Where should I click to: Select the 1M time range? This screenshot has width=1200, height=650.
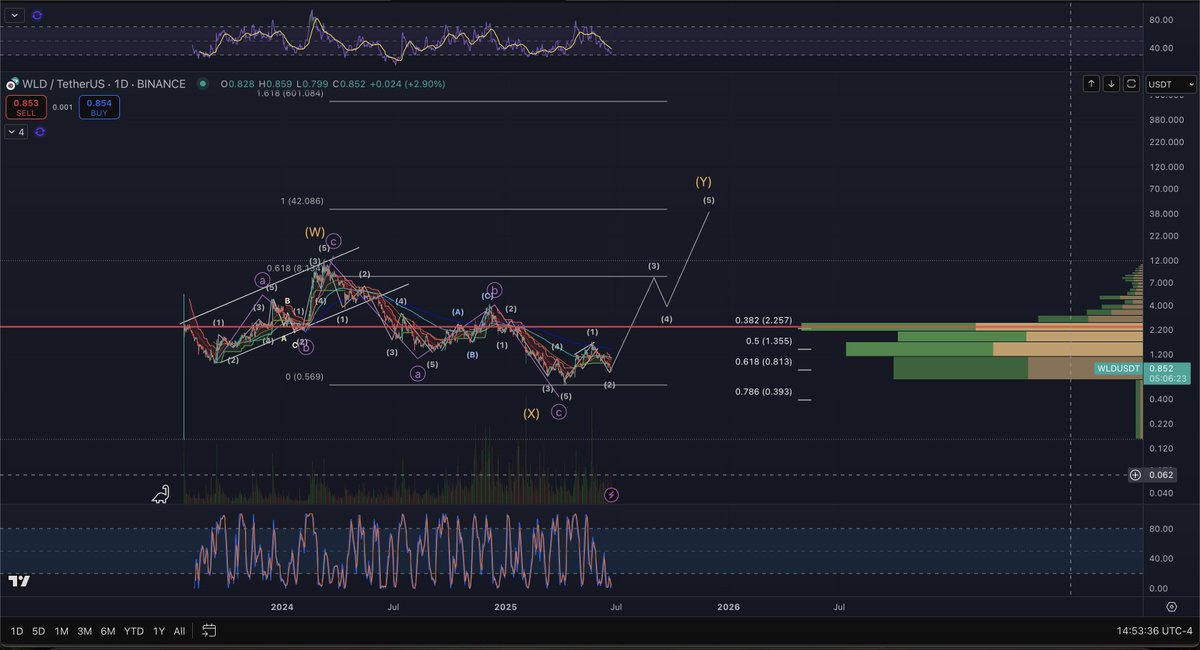pos(62,631)
